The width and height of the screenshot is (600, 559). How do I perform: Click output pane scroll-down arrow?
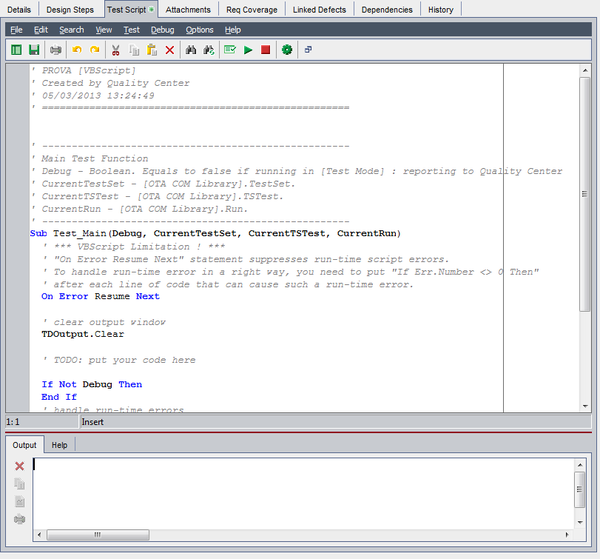pyautogui.click(x=580, y=522)
